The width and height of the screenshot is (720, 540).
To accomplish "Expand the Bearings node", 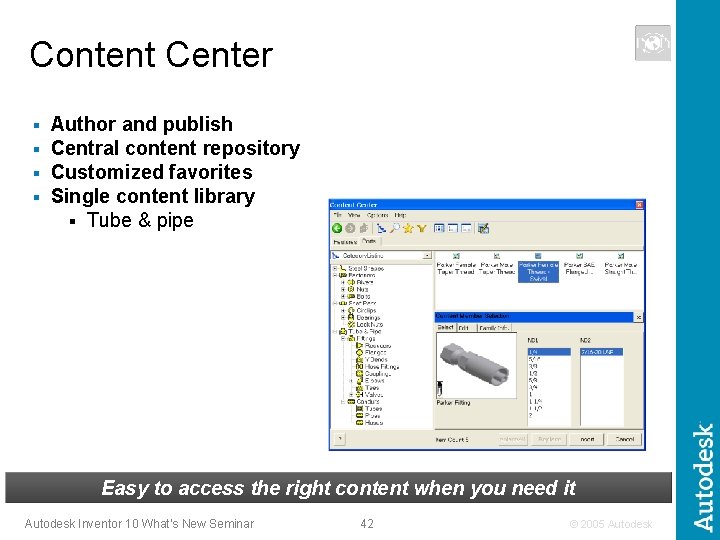I will coord(343,317).
